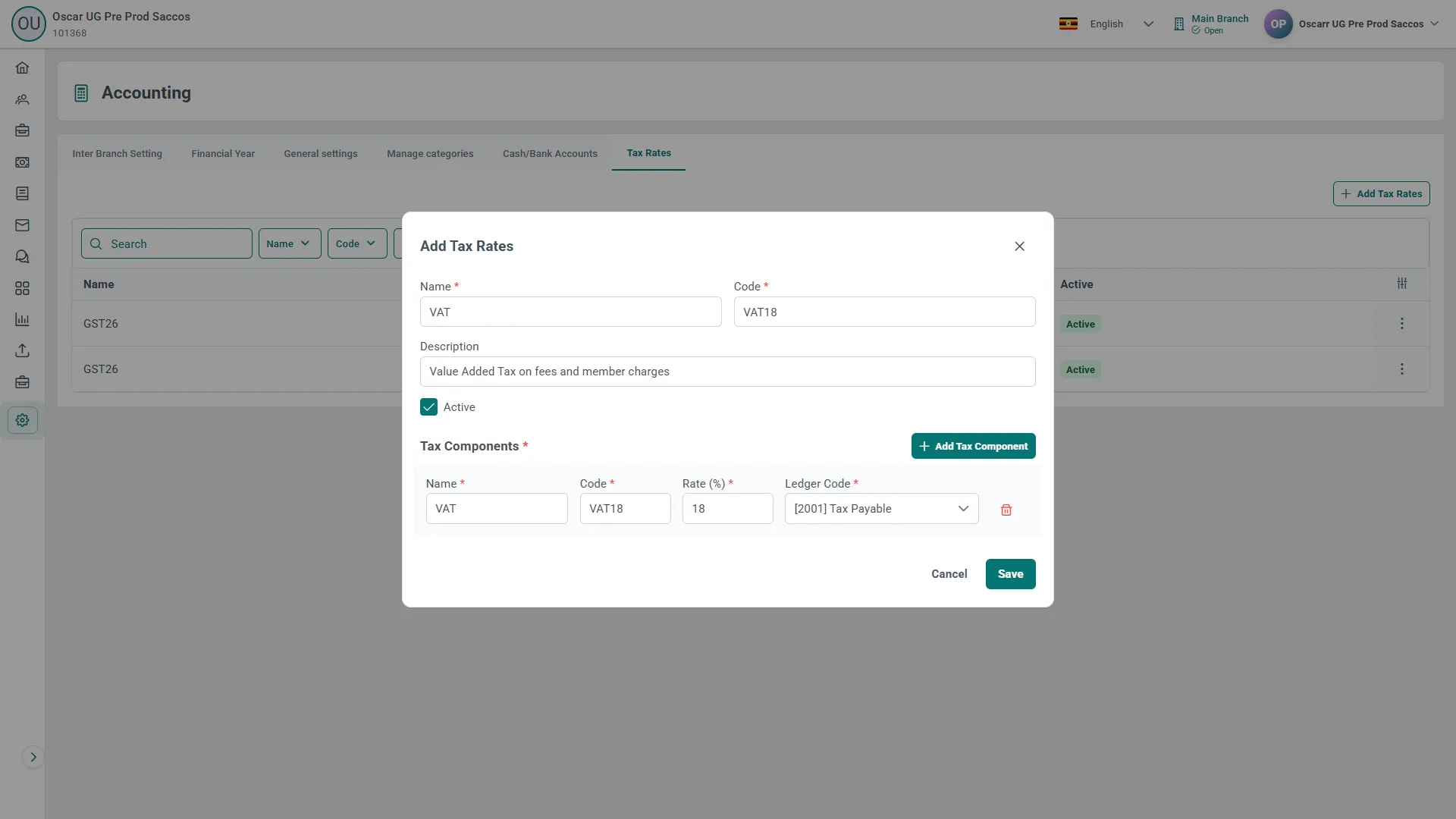Click the Main Branch selector
1456x819 pixels.
click(x=1210, y=24)
